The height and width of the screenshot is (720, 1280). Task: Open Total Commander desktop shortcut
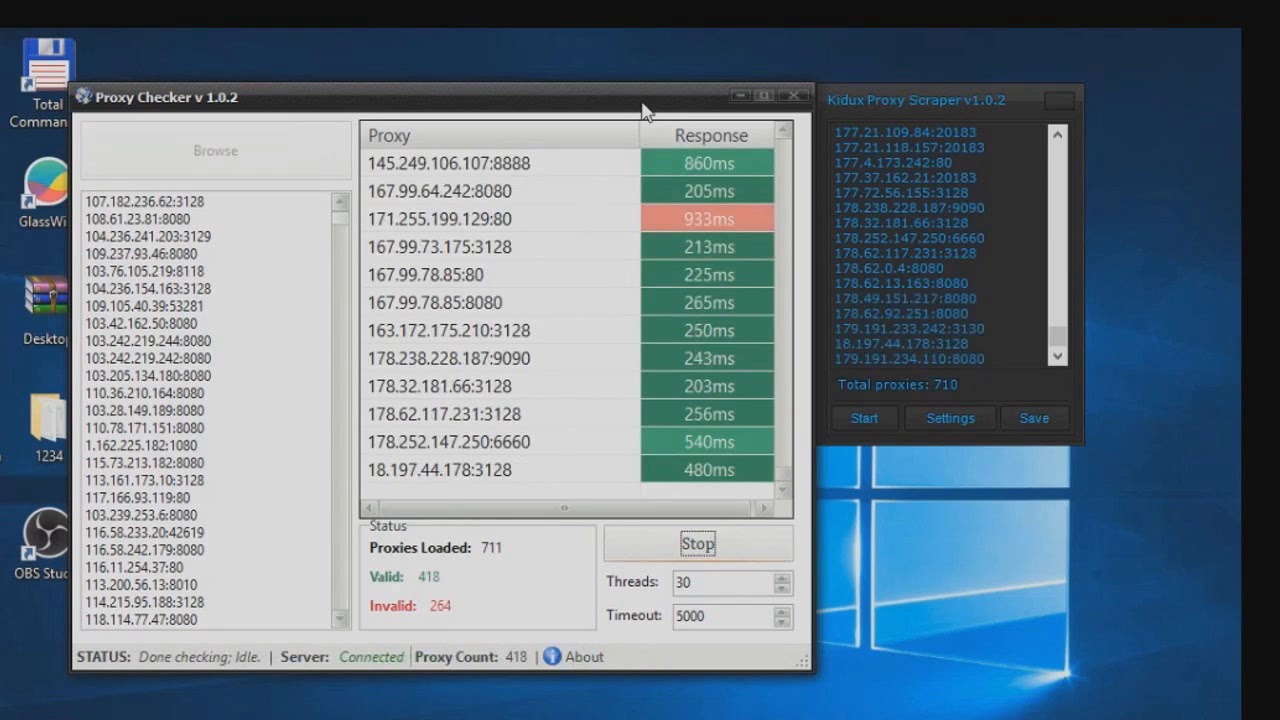(x=47, y=85)
